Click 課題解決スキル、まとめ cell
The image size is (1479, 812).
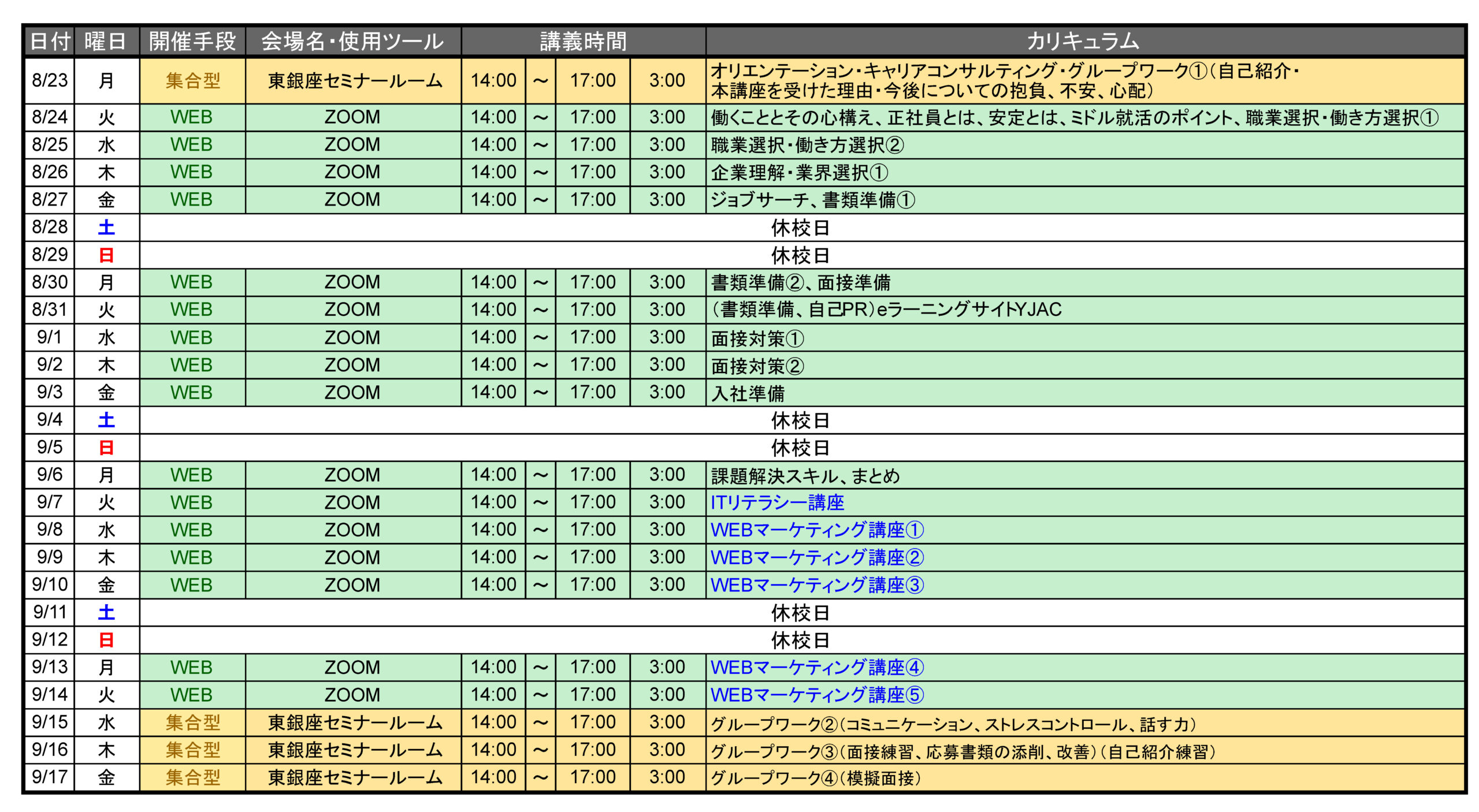coord(1084,475)
